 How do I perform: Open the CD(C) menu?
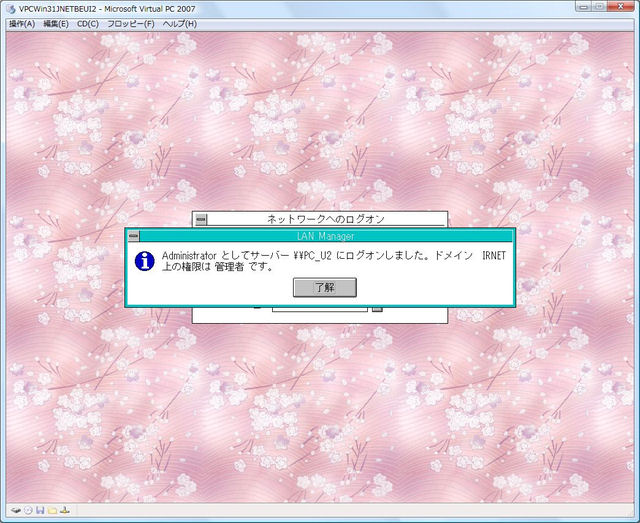coord(88,24)
